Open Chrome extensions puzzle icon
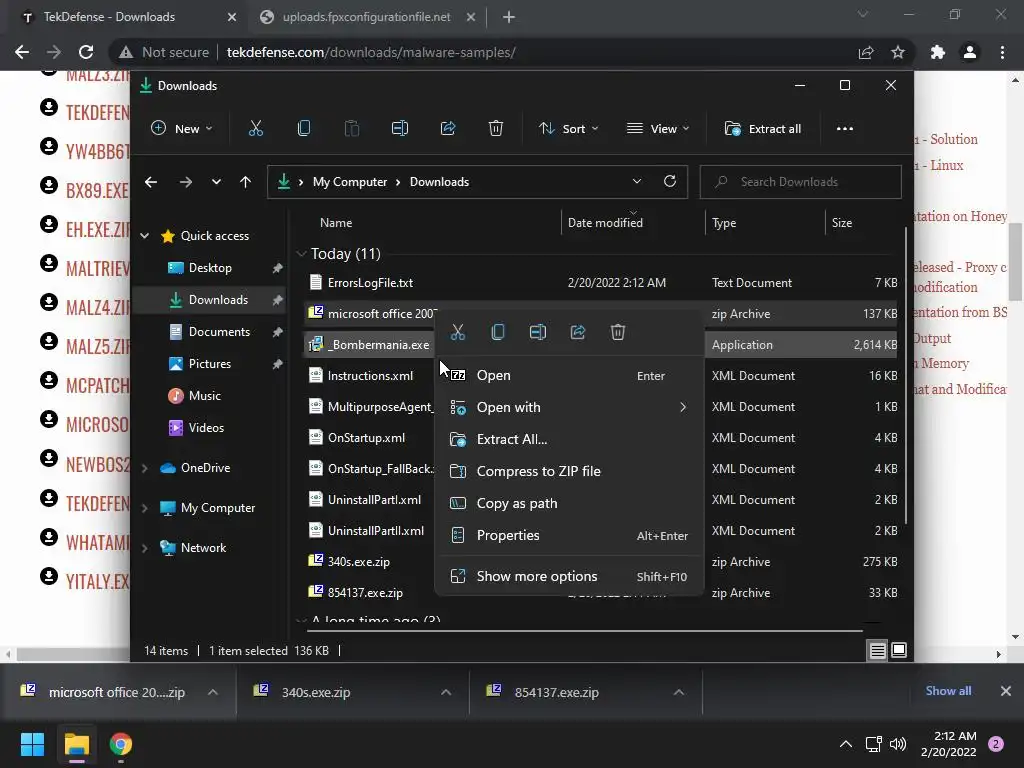 [938, 52]
